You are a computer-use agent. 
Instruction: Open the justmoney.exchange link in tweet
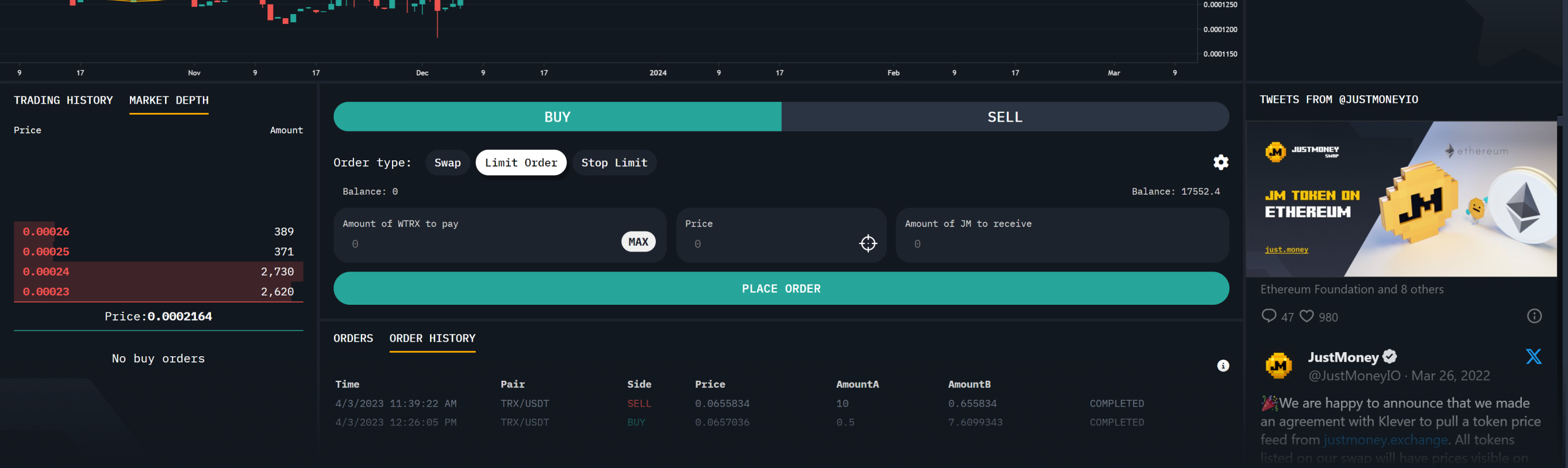coord(1385,440)
